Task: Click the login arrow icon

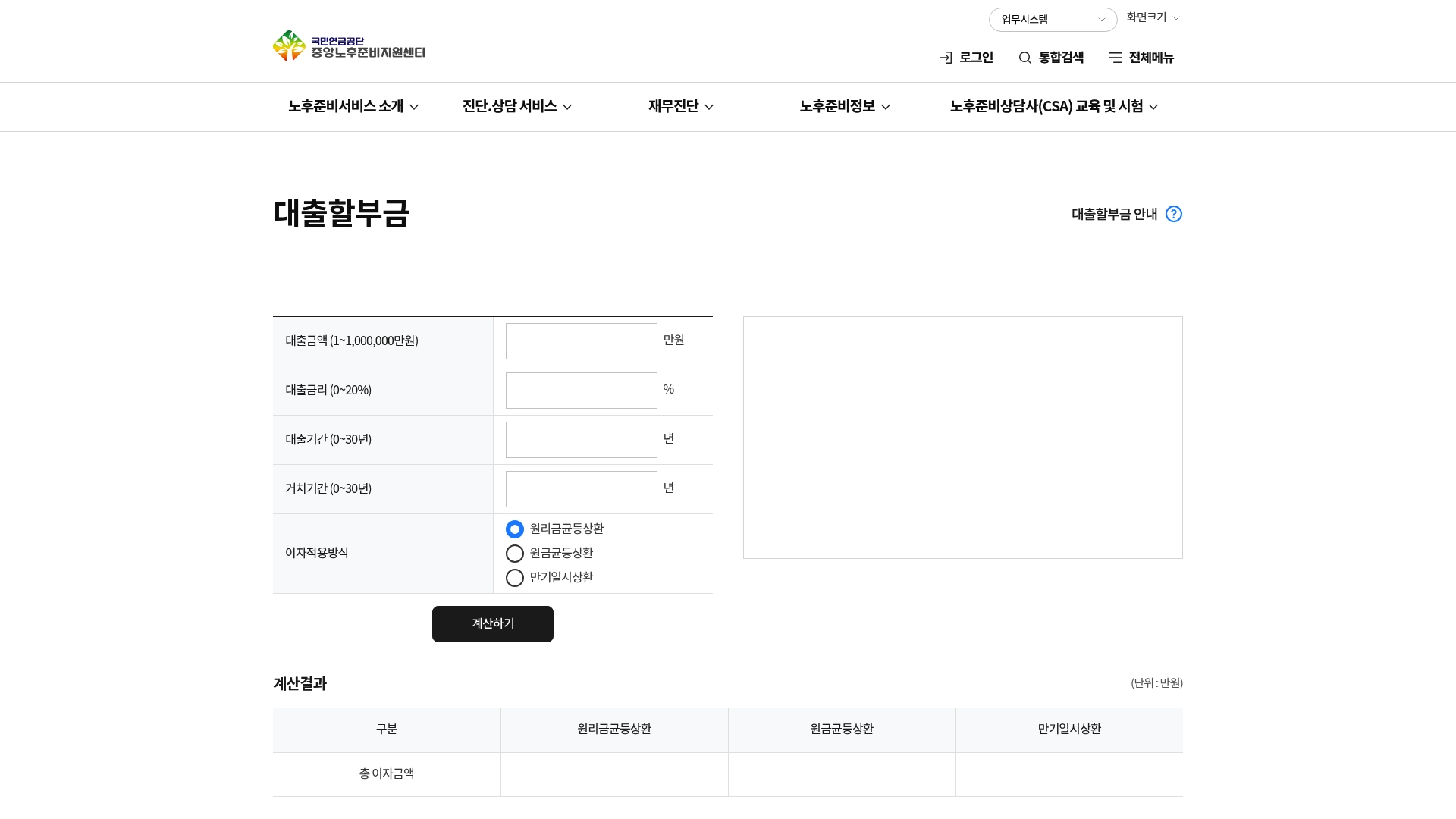Action: [x=946, y=58]
